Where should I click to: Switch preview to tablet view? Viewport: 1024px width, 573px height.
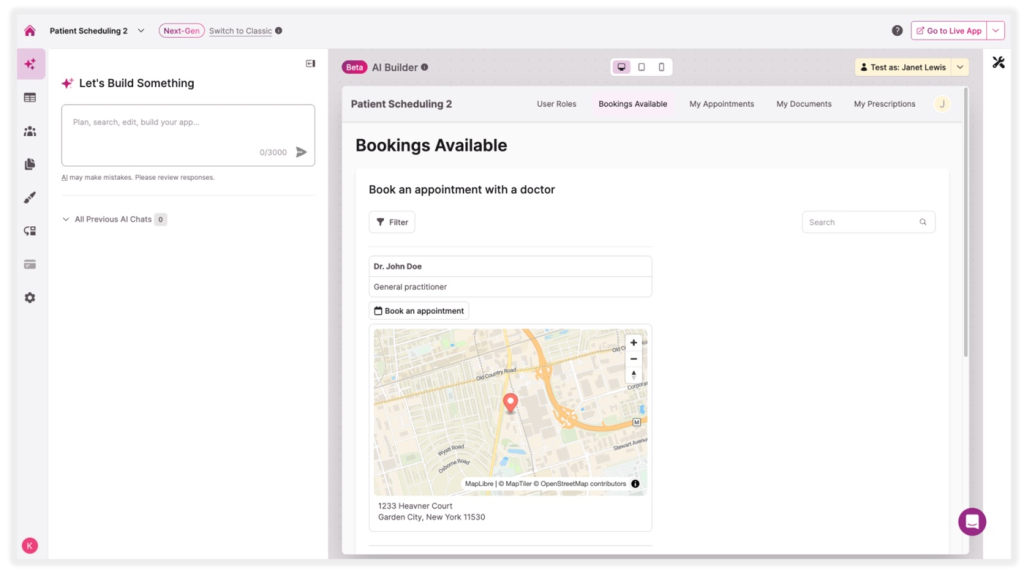pos(641,67)
